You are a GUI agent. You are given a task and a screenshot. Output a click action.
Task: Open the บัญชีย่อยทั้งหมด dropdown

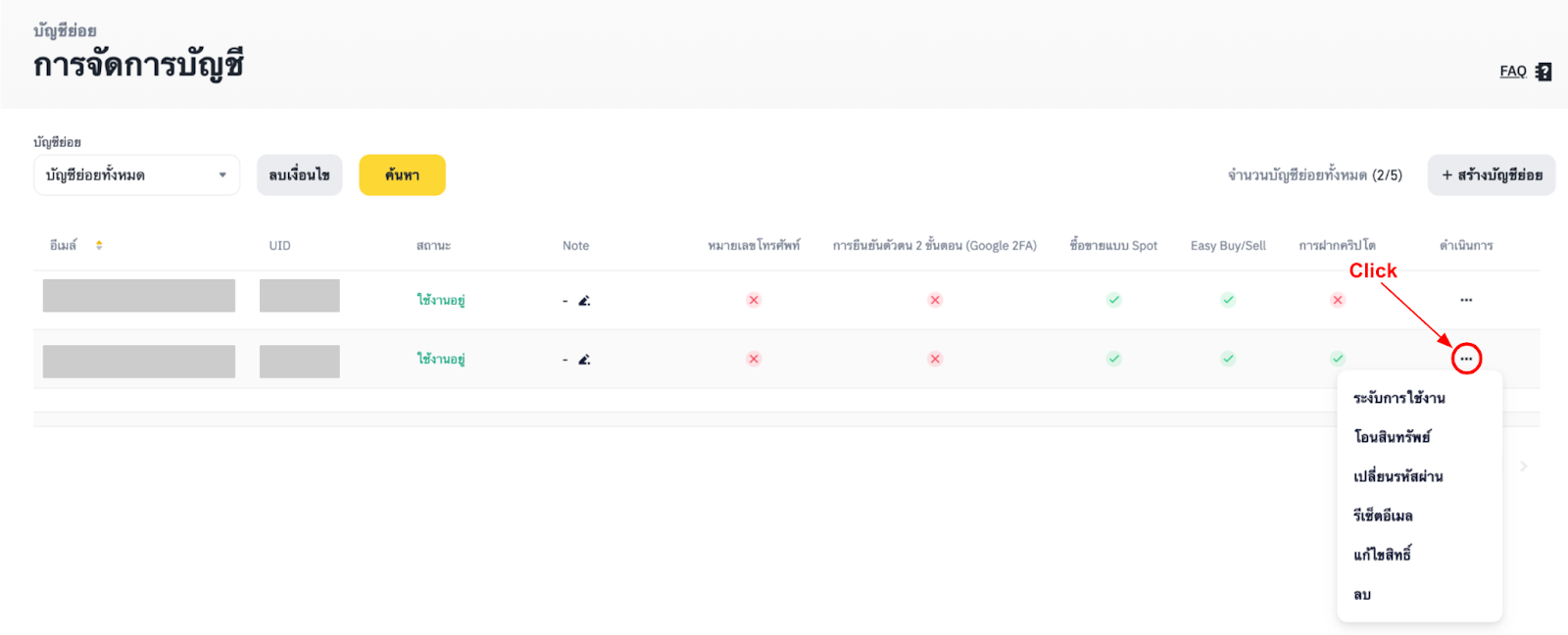[x=136, y=175]
